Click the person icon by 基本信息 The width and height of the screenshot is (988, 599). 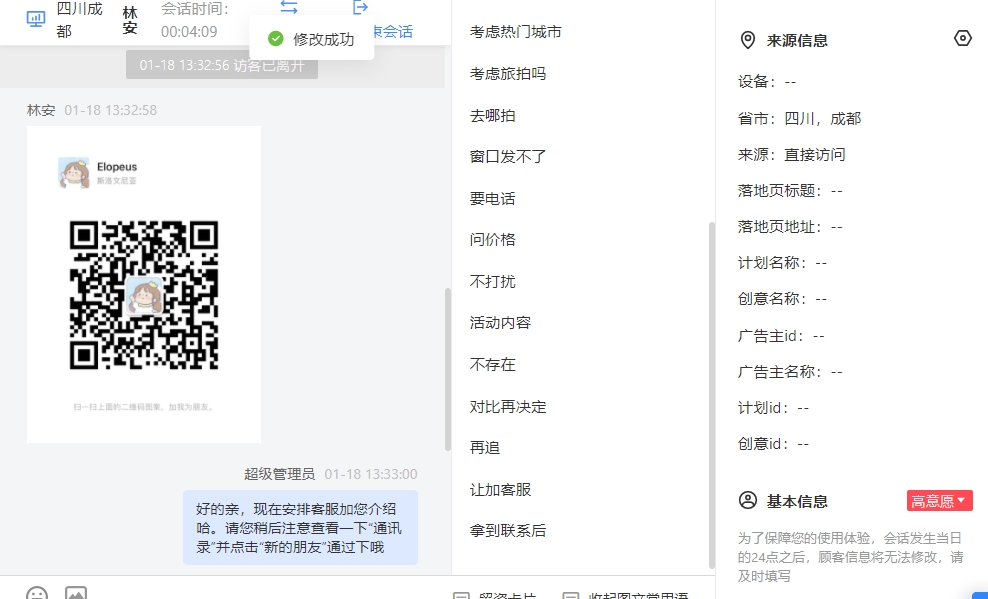747,501
